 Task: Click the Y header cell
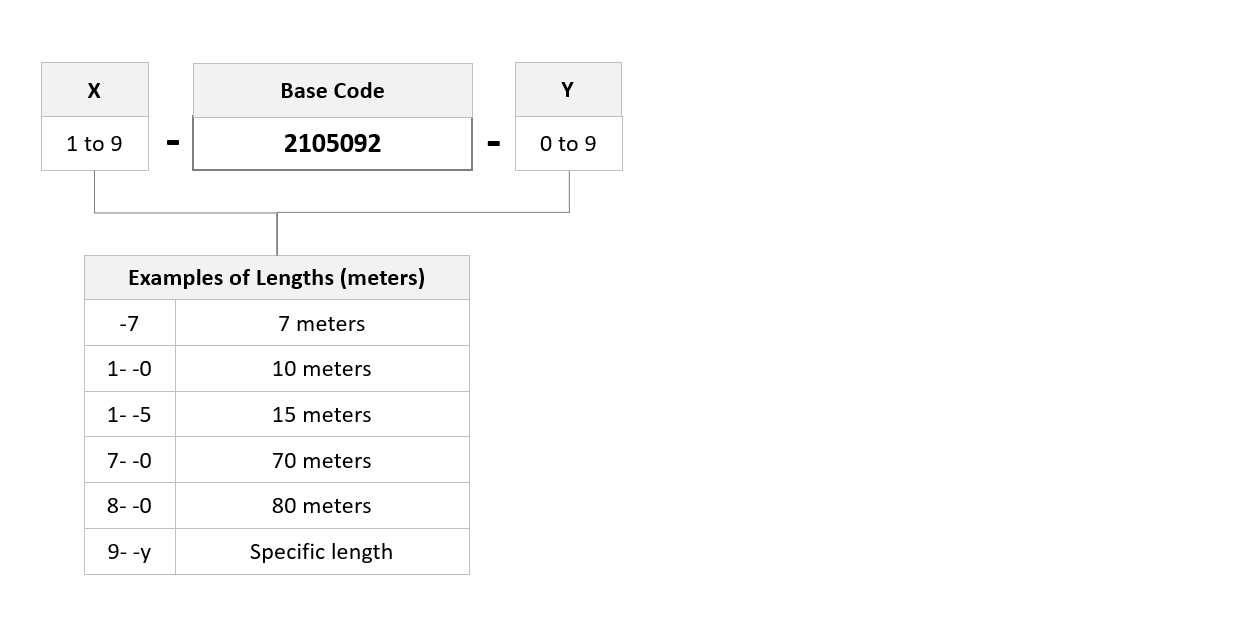coord(568,90)
